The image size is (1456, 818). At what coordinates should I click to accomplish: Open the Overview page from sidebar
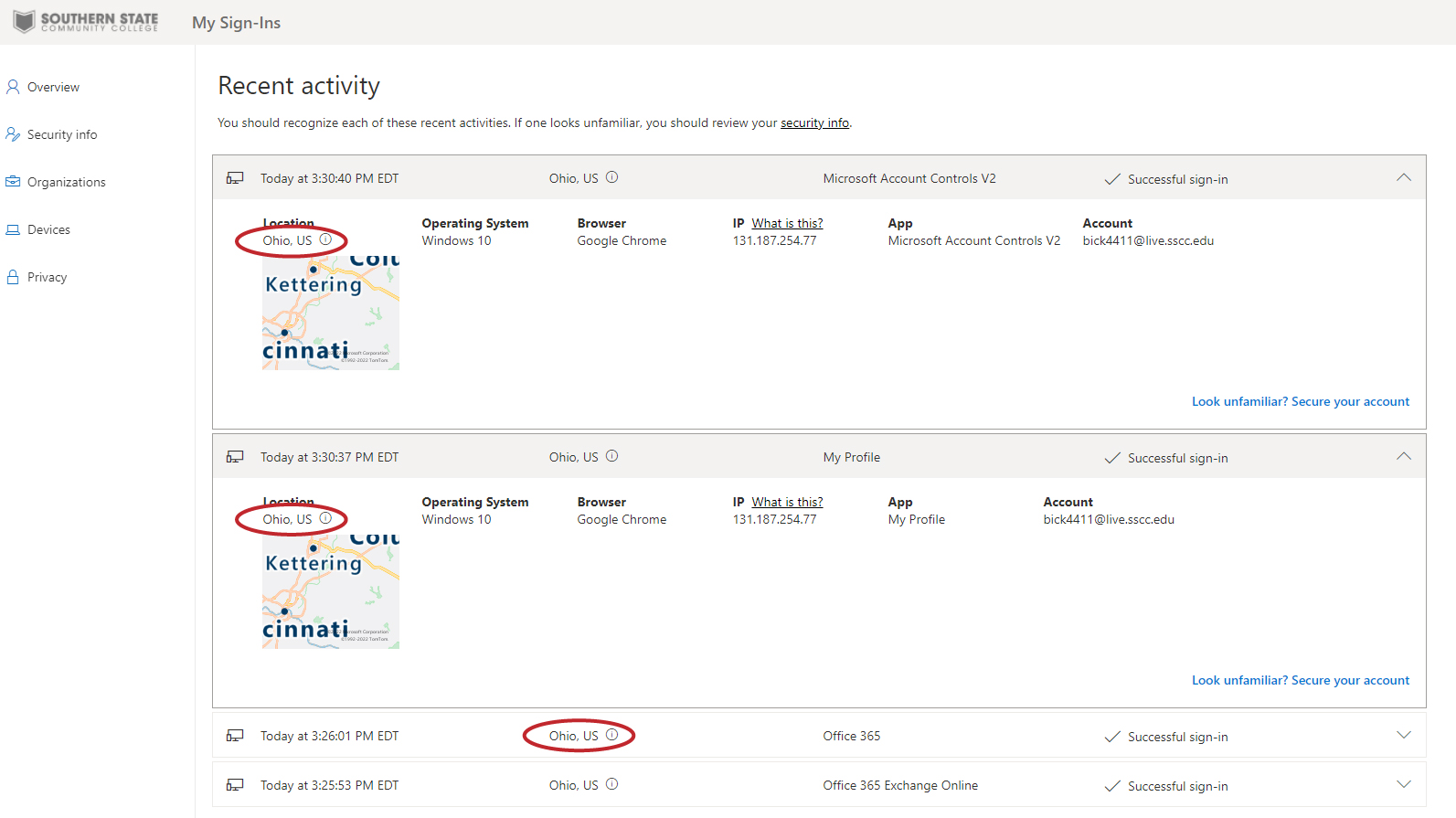(x=53, y=87)
